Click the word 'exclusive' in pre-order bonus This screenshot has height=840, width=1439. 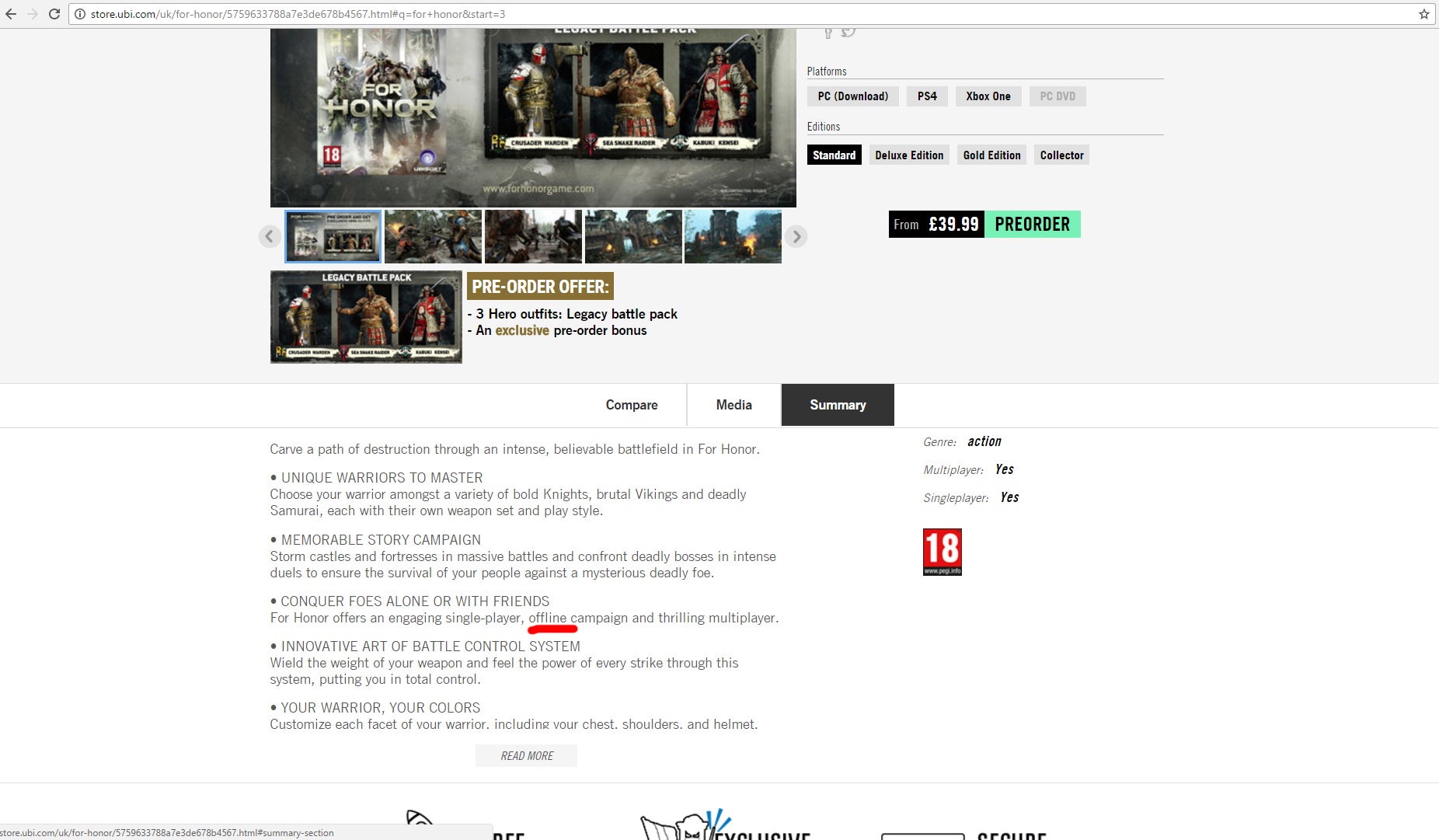(x=522, y=330)
